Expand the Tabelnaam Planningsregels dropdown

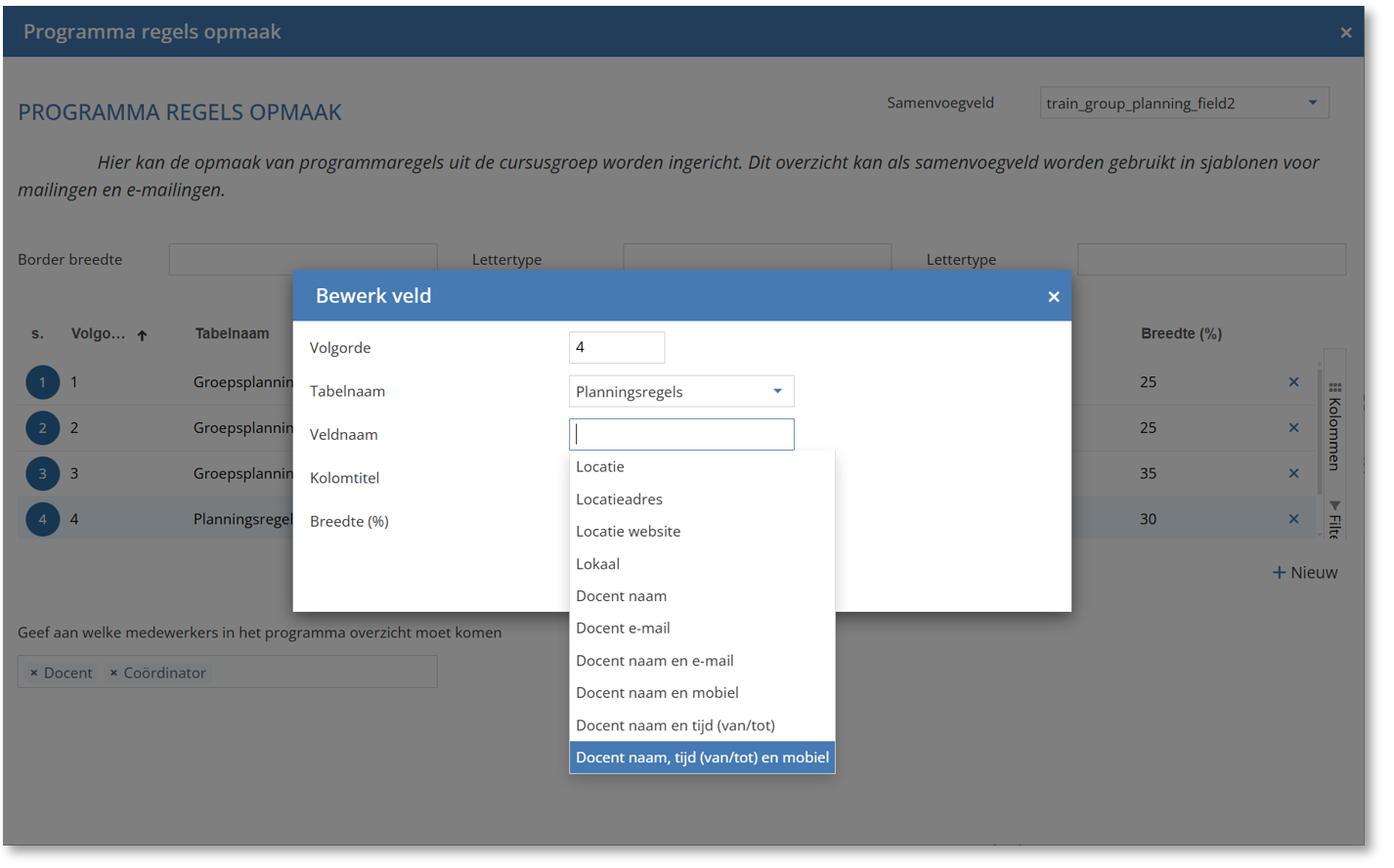click(777, 391)
